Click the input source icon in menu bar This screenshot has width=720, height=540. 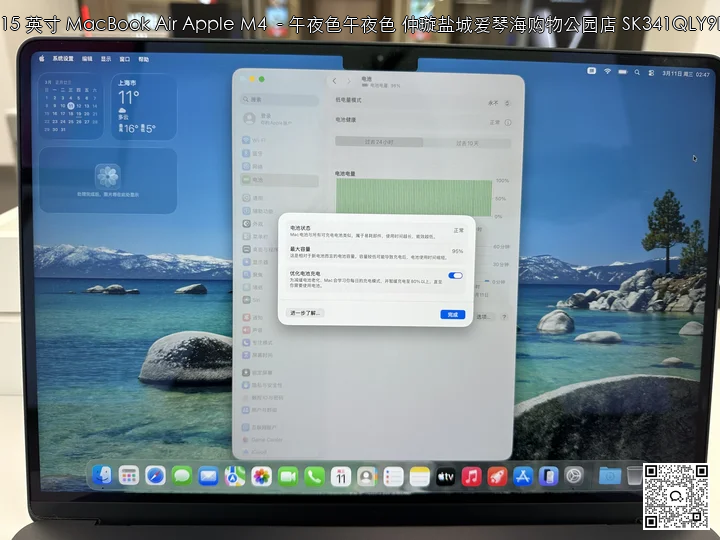point(592,71)
